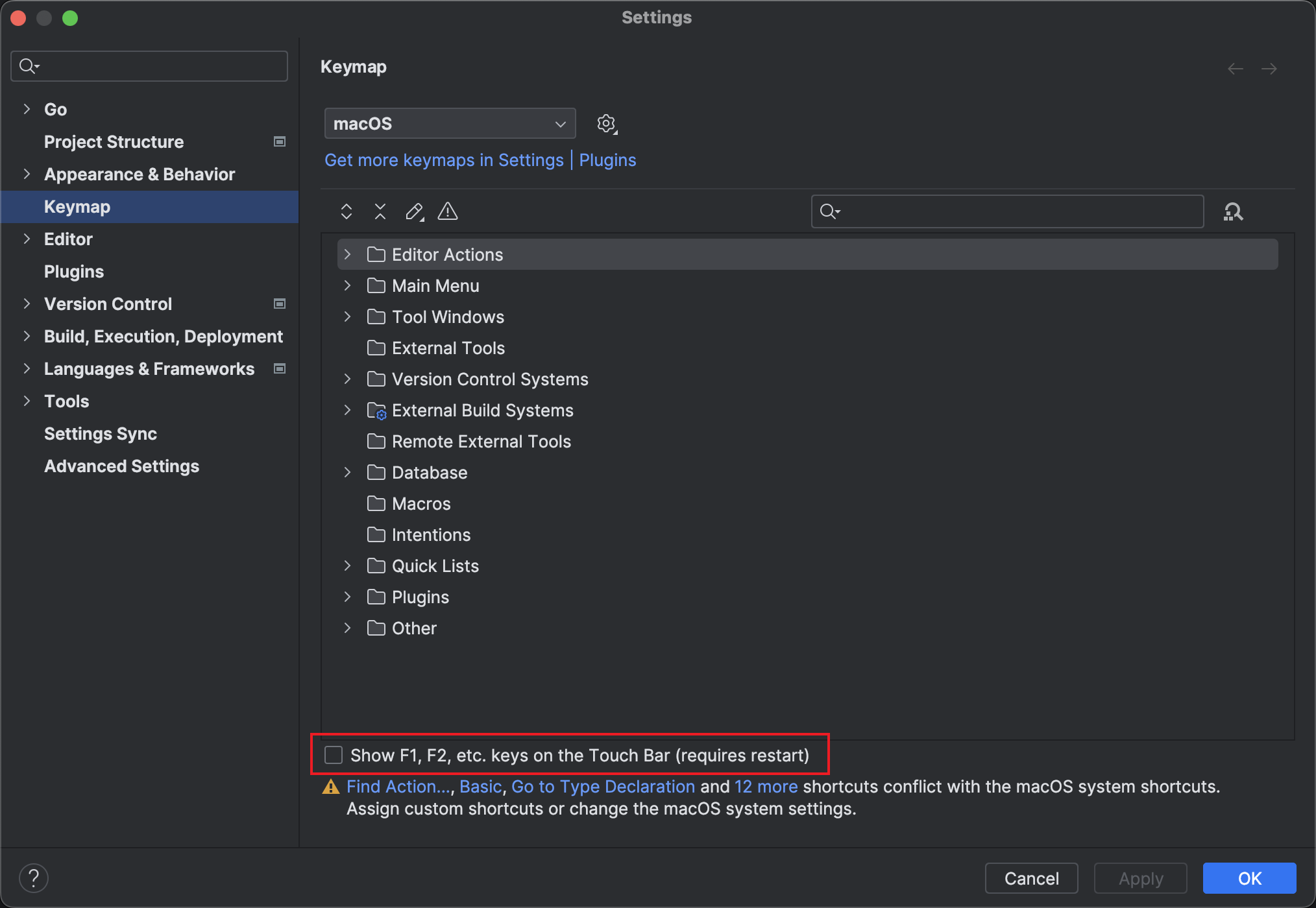Click the Expand All icon in keymap toolbar

347,211
